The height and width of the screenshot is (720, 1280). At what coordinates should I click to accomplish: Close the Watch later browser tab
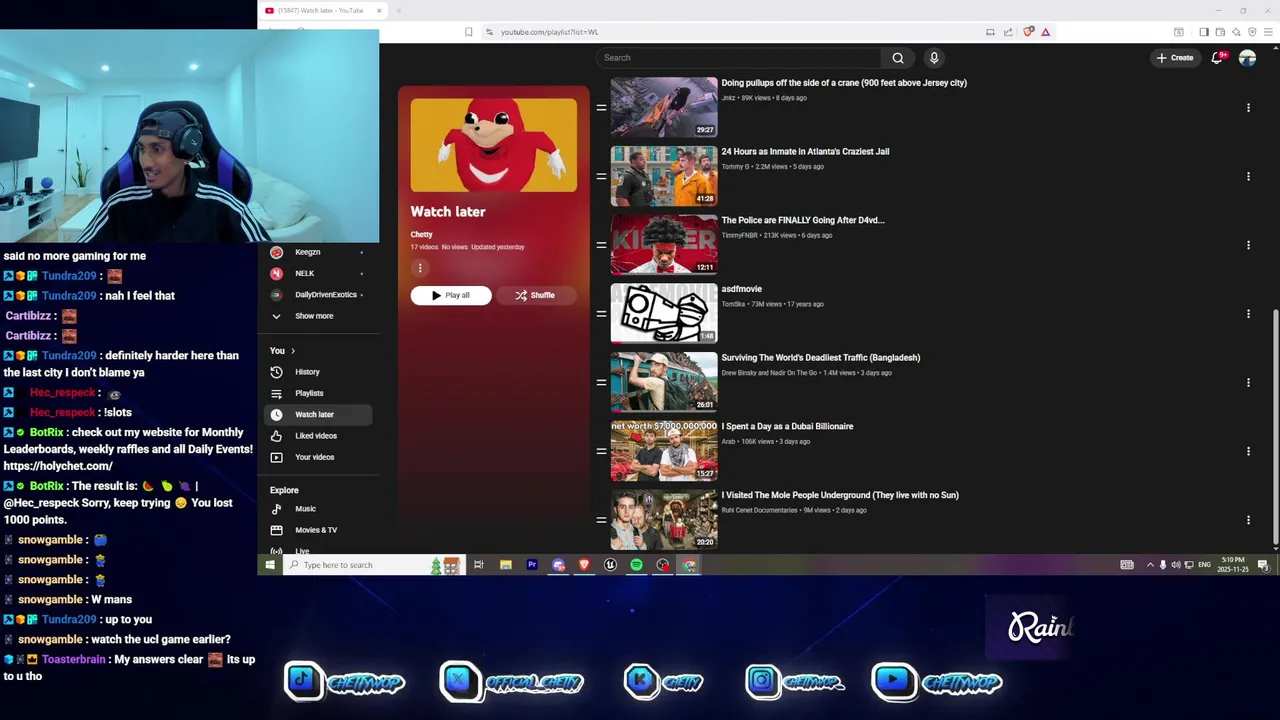point(379,10)
